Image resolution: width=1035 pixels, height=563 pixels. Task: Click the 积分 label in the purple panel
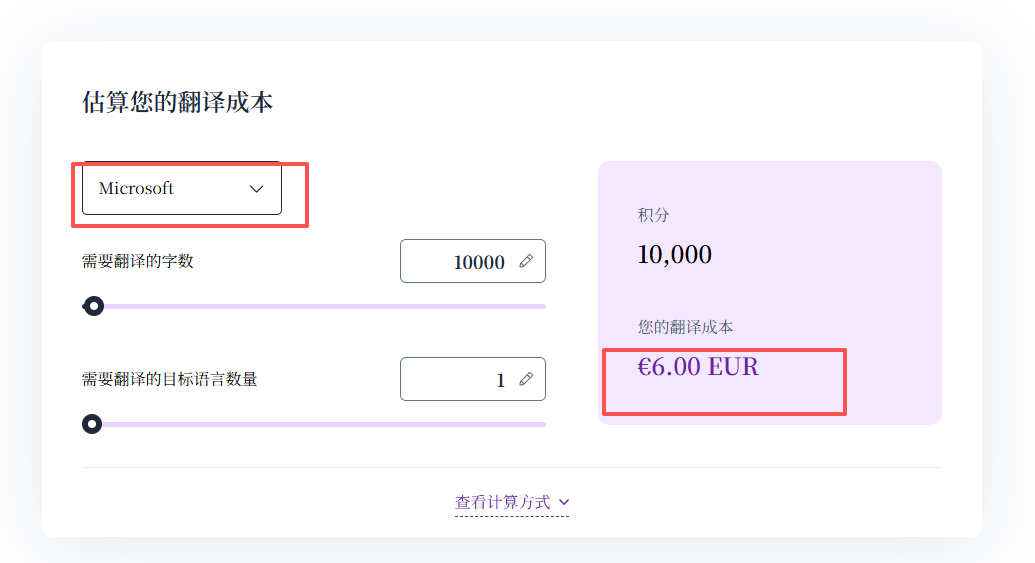(x=653, y=215)
